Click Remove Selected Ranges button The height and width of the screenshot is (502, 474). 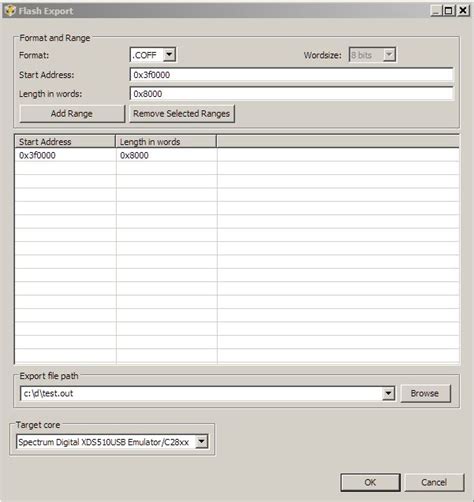(182, 114)
